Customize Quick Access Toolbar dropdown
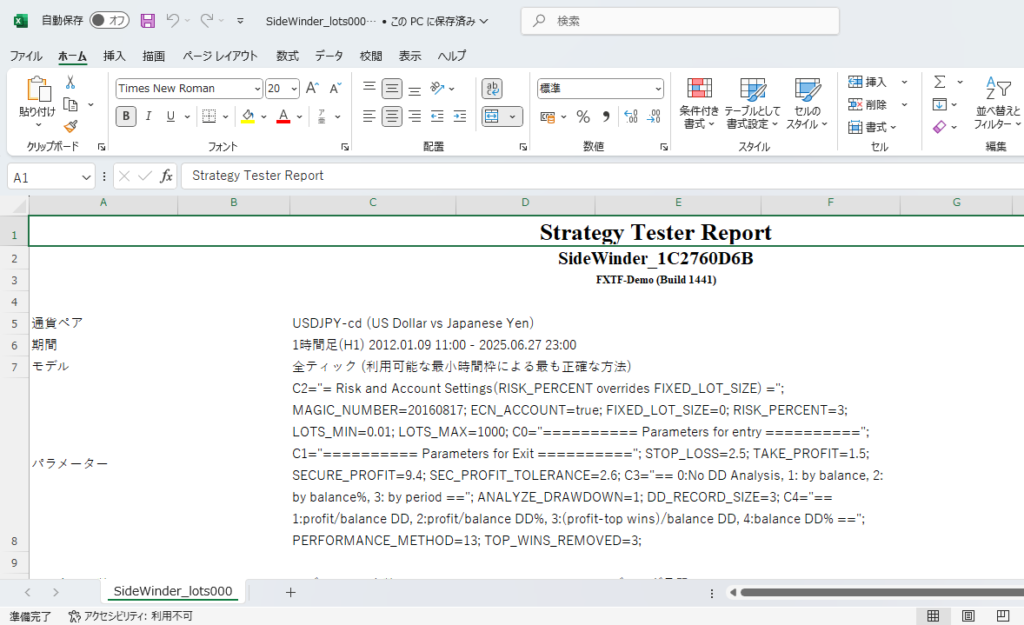Viewport: 1024px width, 625px height. (240, 21)
